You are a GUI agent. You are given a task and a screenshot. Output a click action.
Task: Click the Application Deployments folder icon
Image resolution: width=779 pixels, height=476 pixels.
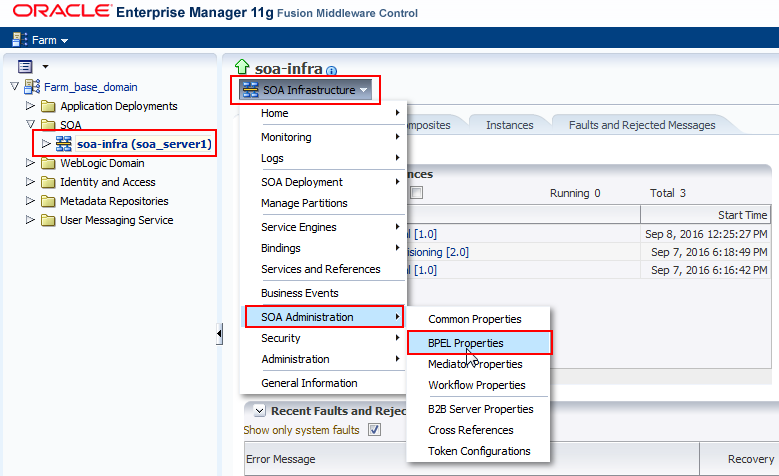tap(48, 106)
